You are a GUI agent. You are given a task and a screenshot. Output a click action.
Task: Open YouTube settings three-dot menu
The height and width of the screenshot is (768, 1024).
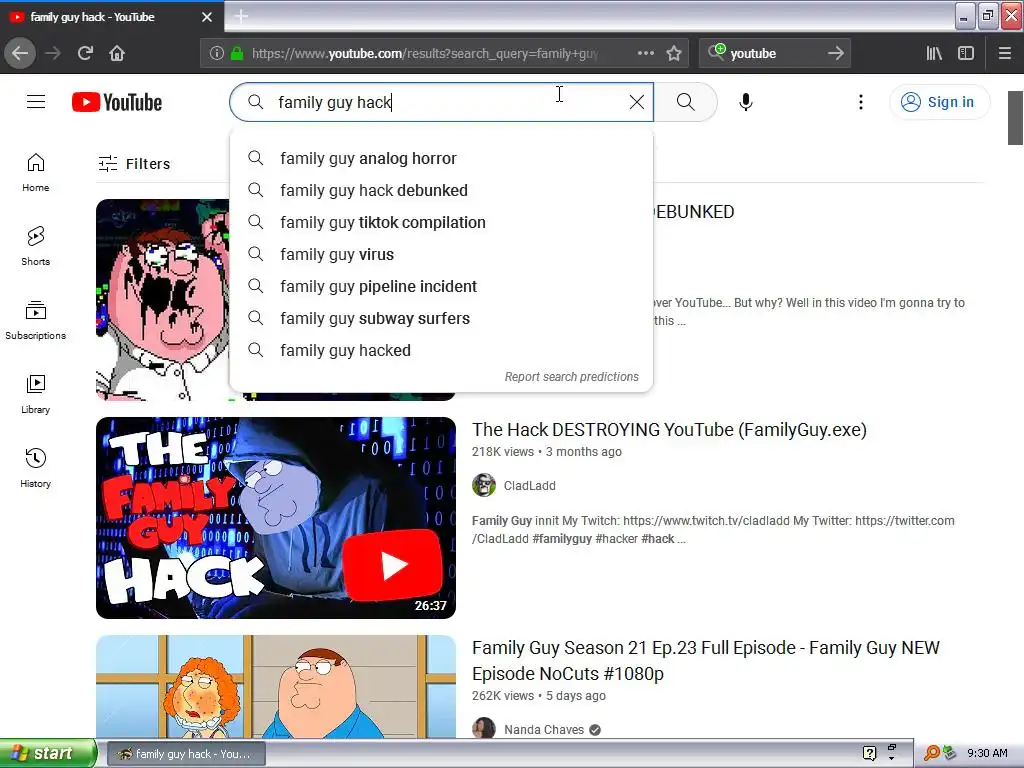(861, 102)
